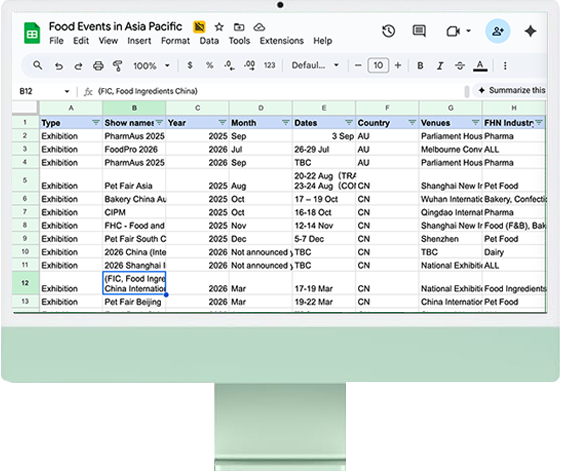Open the View menu
The image size is (562, 471).
point(108,41)
